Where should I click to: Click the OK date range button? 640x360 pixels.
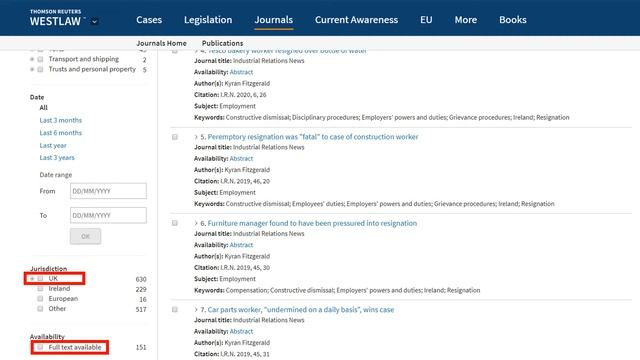pos(85,236)
